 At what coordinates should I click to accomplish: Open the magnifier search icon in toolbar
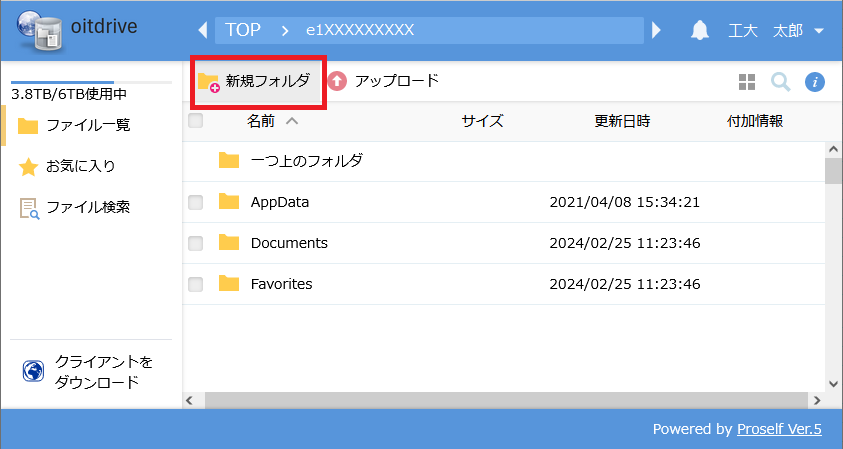tap(781, 82)
